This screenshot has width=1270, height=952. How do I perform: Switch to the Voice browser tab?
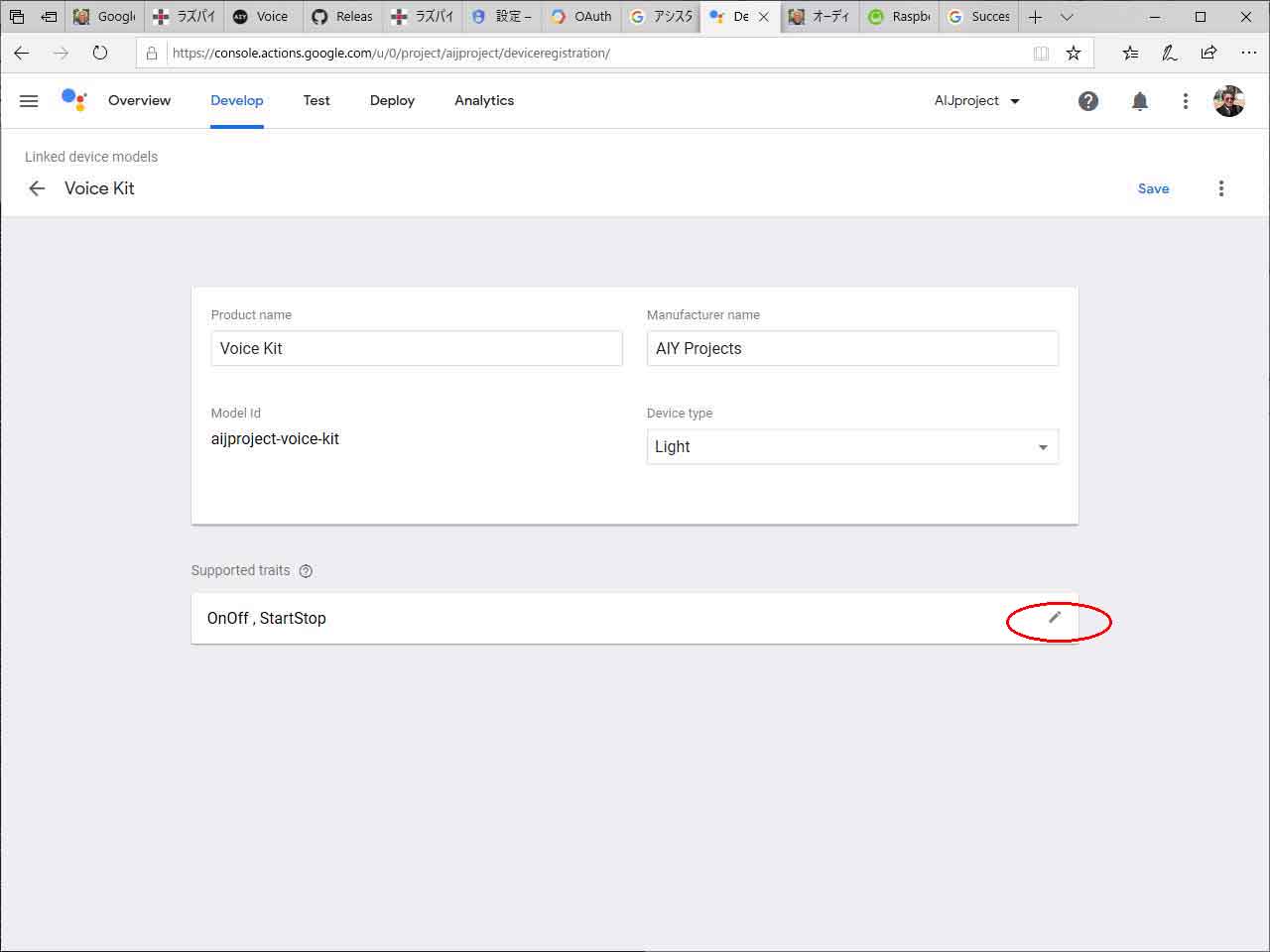click(263, 17)
